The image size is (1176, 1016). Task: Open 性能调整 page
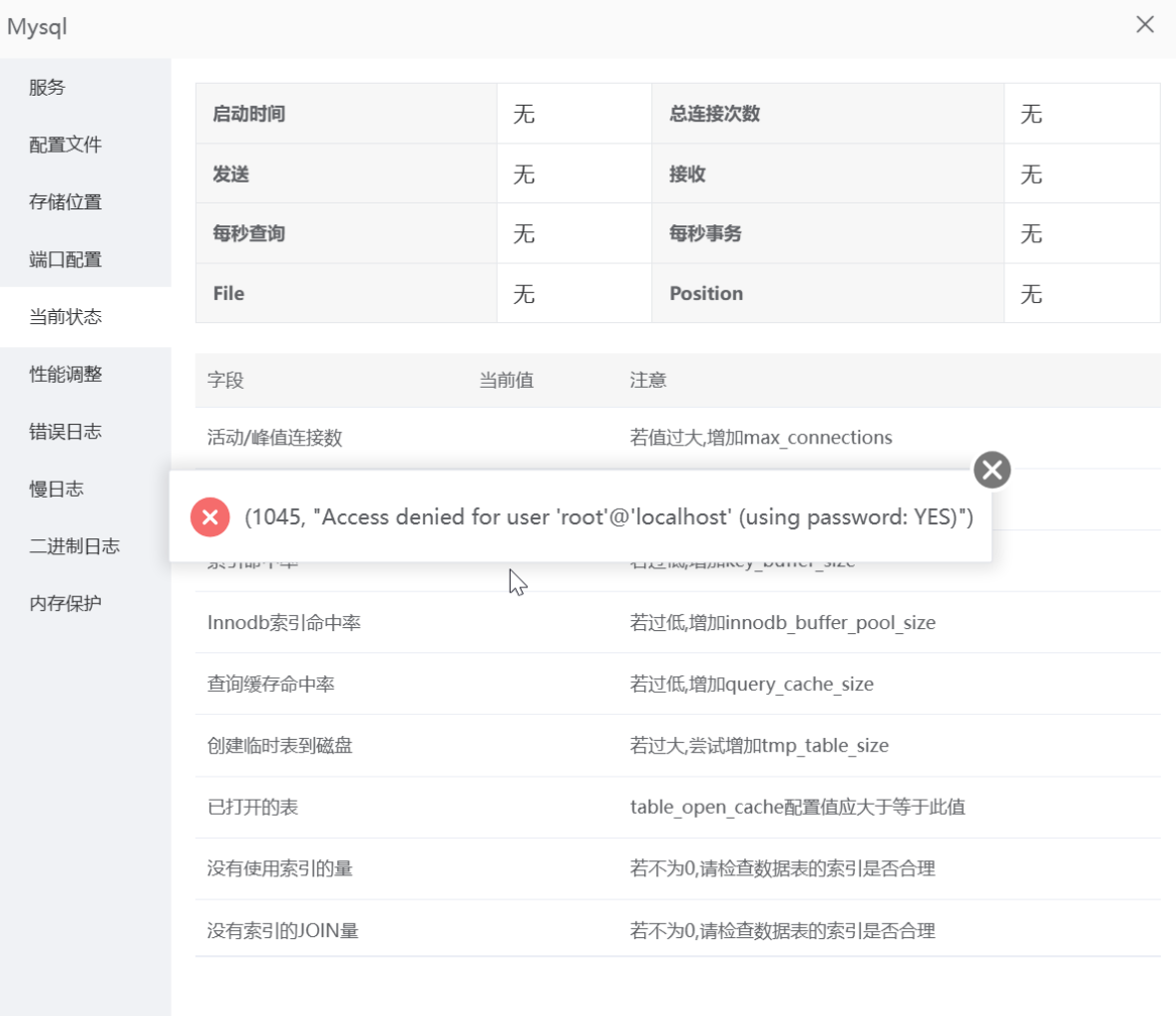pyautogui.click(x=86, y=374)
